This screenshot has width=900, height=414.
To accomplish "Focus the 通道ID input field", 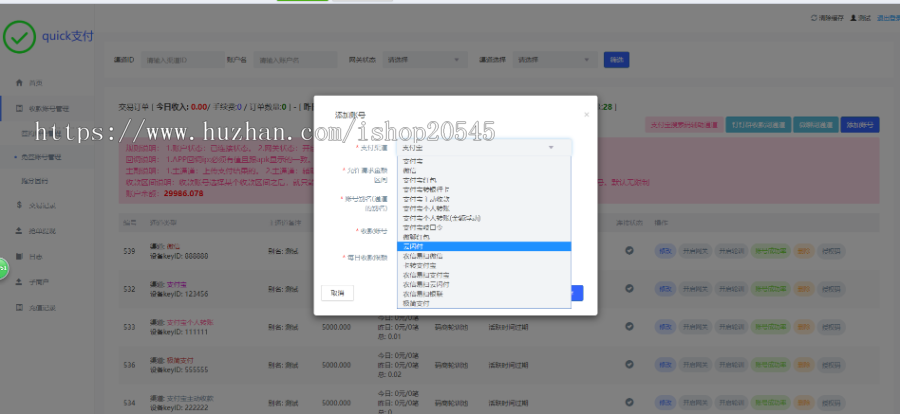I will (x=183, y=60).
